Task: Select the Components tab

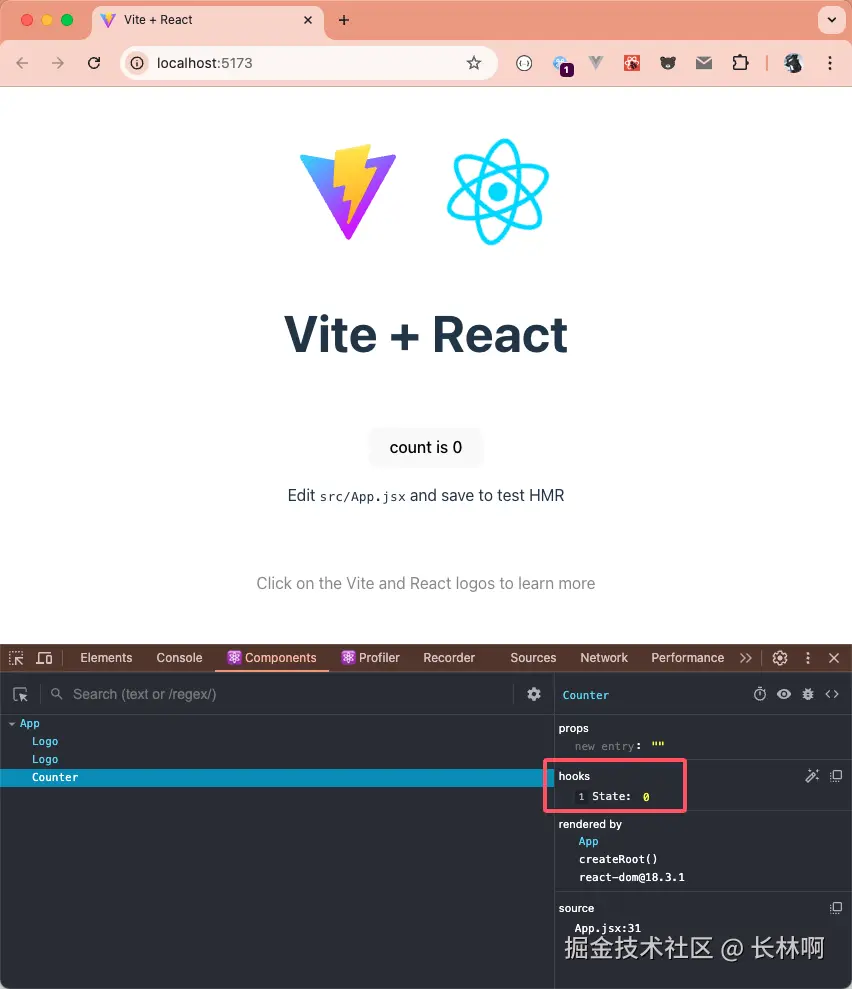Action: (272, 658)
